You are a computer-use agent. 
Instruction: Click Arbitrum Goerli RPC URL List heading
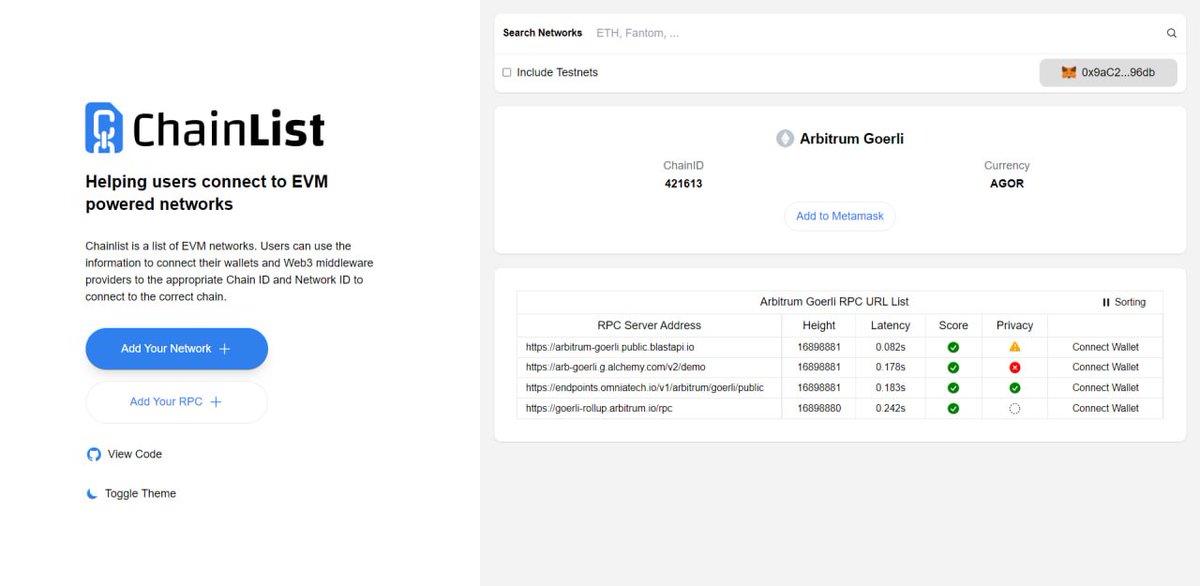coord(834,302)
